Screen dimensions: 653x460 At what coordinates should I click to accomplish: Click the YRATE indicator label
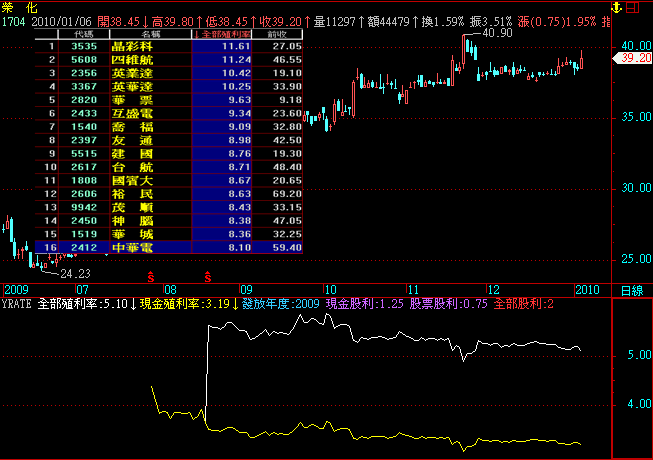point(16,302)
